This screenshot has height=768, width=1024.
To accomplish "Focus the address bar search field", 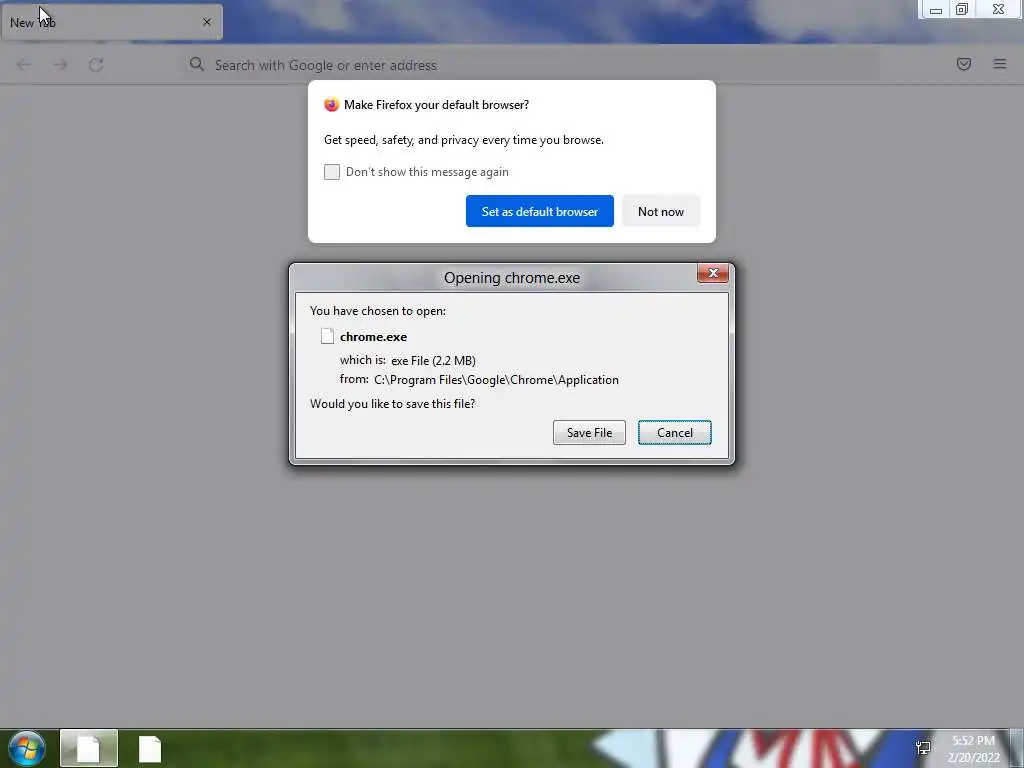I will (x=529, y=65).
